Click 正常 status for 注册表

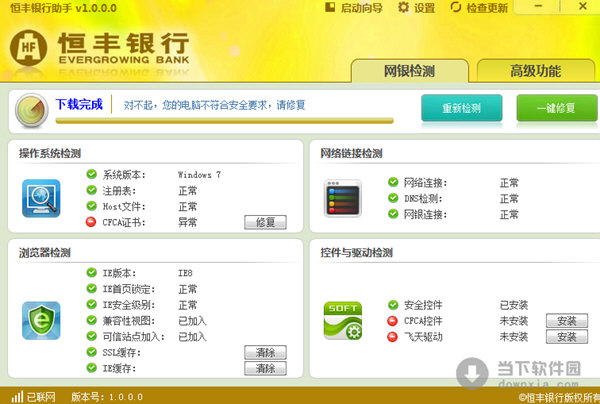pos(188,191)
